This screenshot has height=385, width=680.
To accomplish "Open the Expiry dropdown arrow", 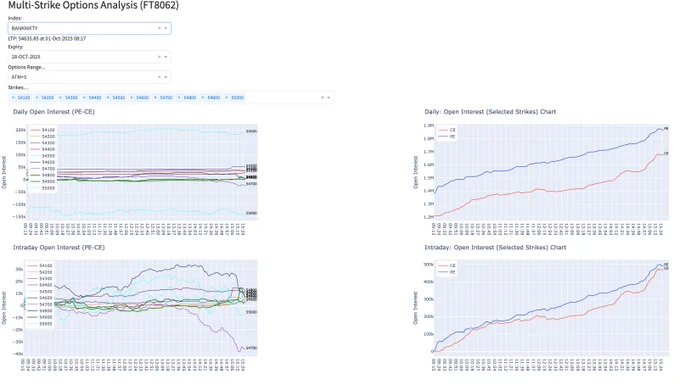I will click(x=166, y=57).
